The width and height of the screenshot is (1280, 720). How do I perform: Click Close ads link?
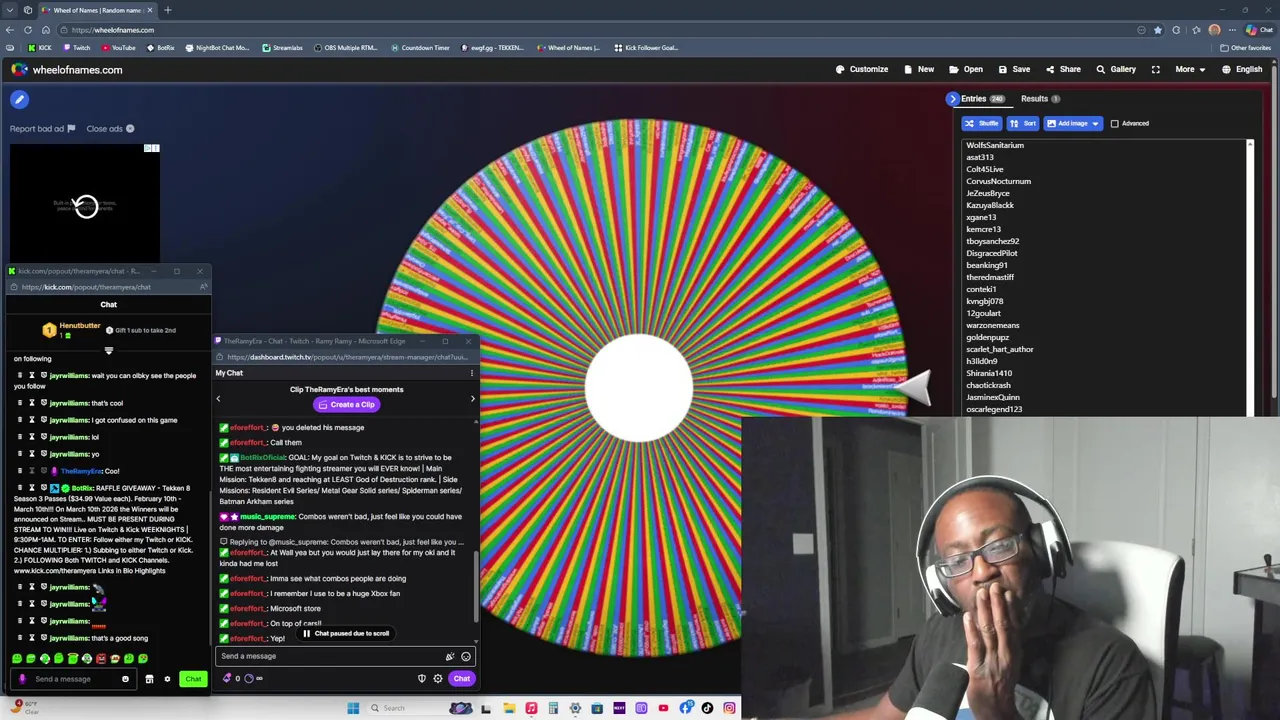click(x=110, y=129)
